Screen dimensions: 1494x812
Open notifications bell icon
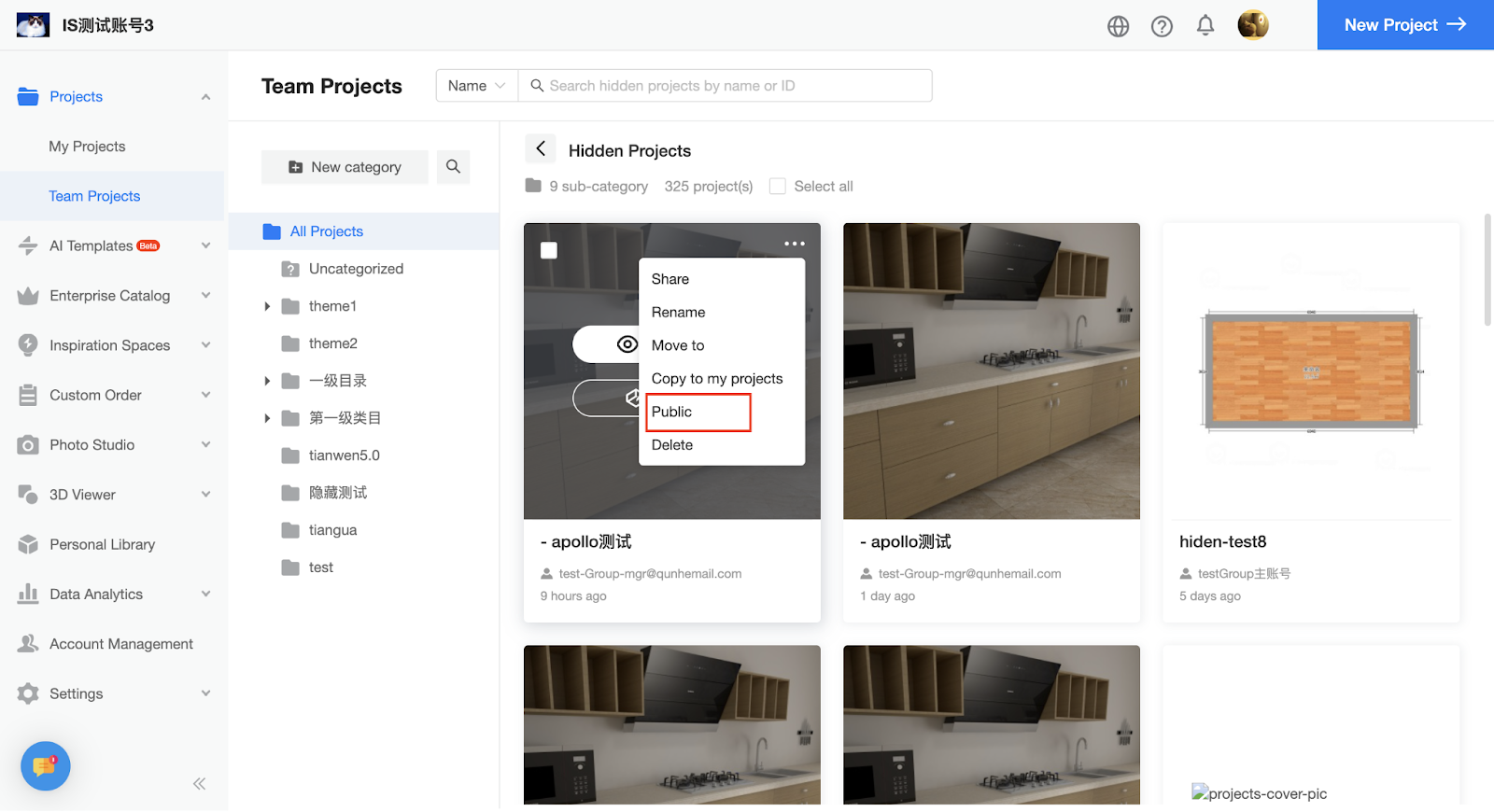point(1205,26)
